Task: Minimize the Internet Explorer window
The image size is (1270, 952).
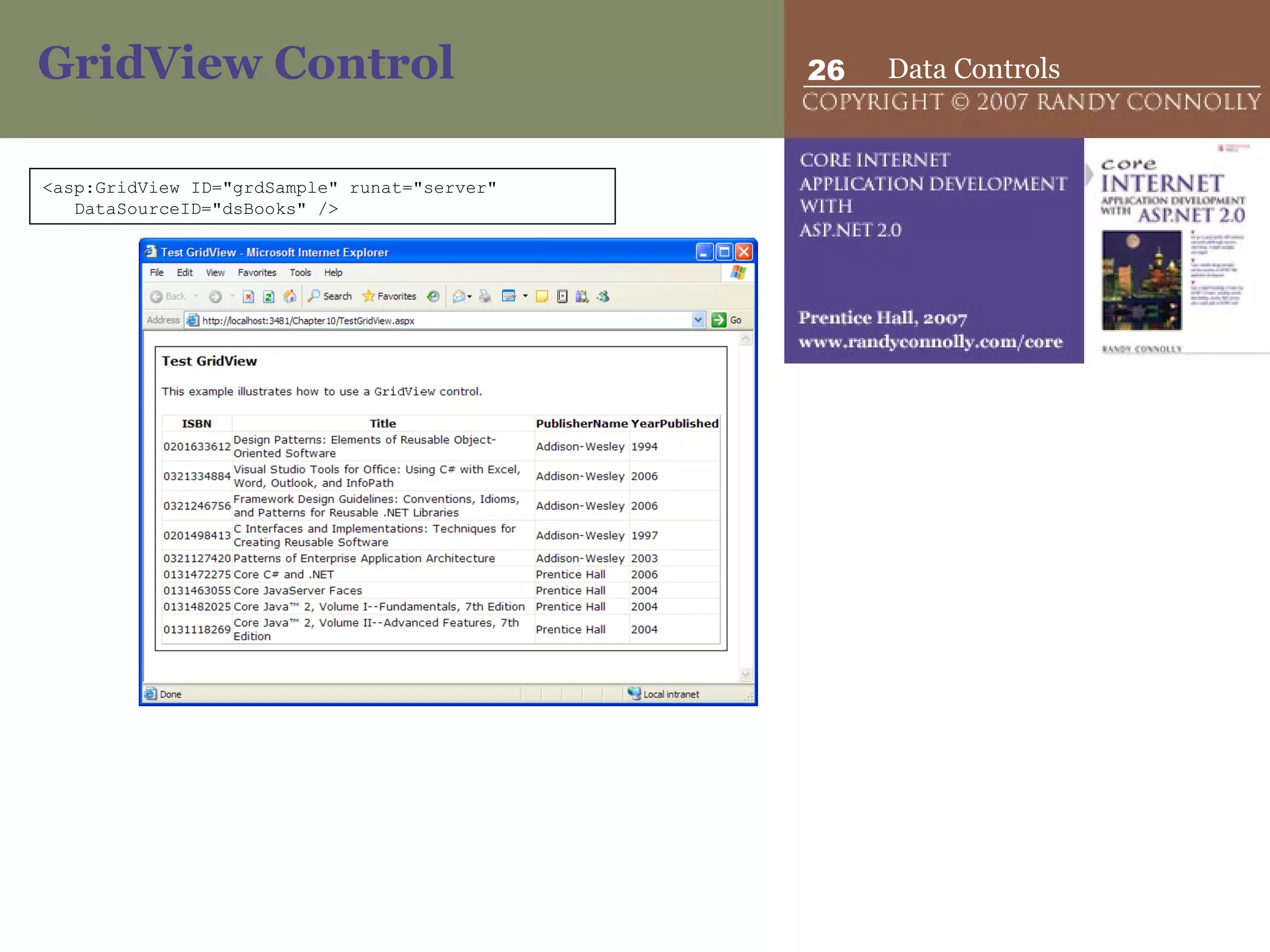Action: (x=704, y=252)
